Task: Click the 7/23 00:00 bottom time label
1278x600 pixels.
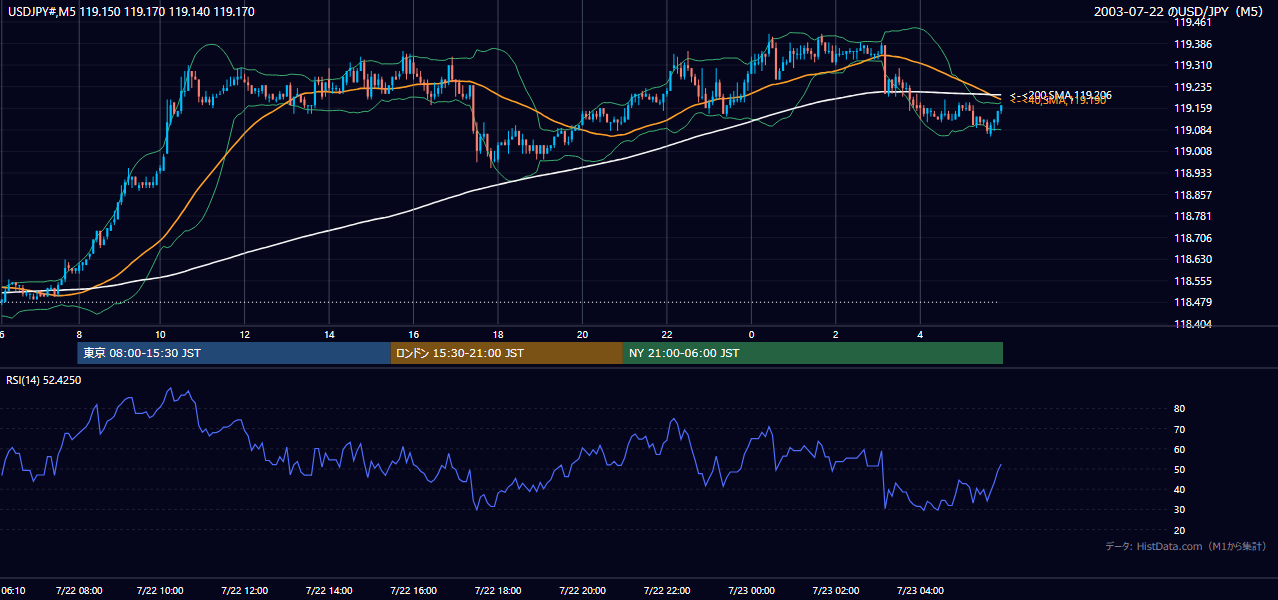Action: tap(752, 591)
